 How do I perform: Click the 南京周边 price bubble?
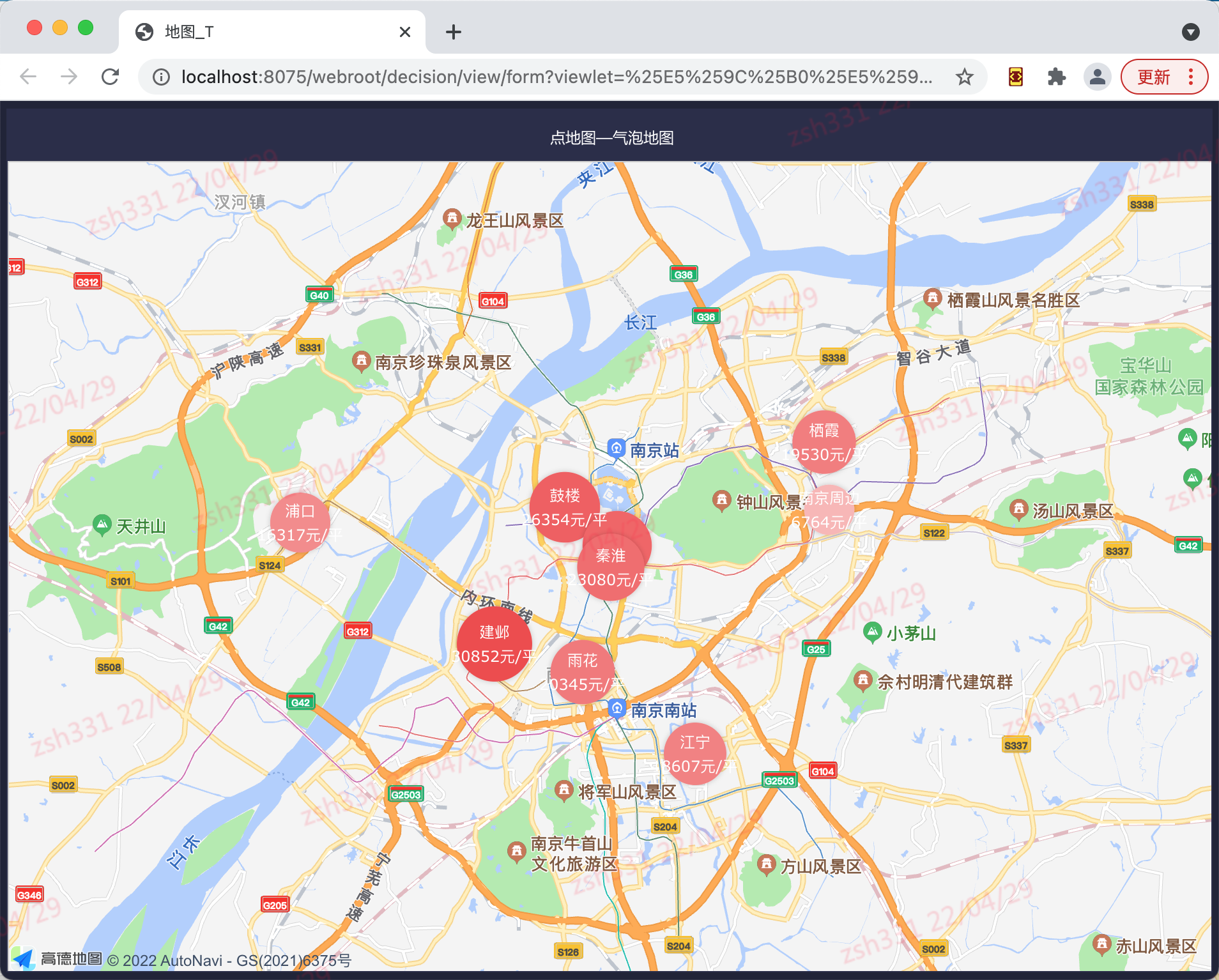point(829,510)
